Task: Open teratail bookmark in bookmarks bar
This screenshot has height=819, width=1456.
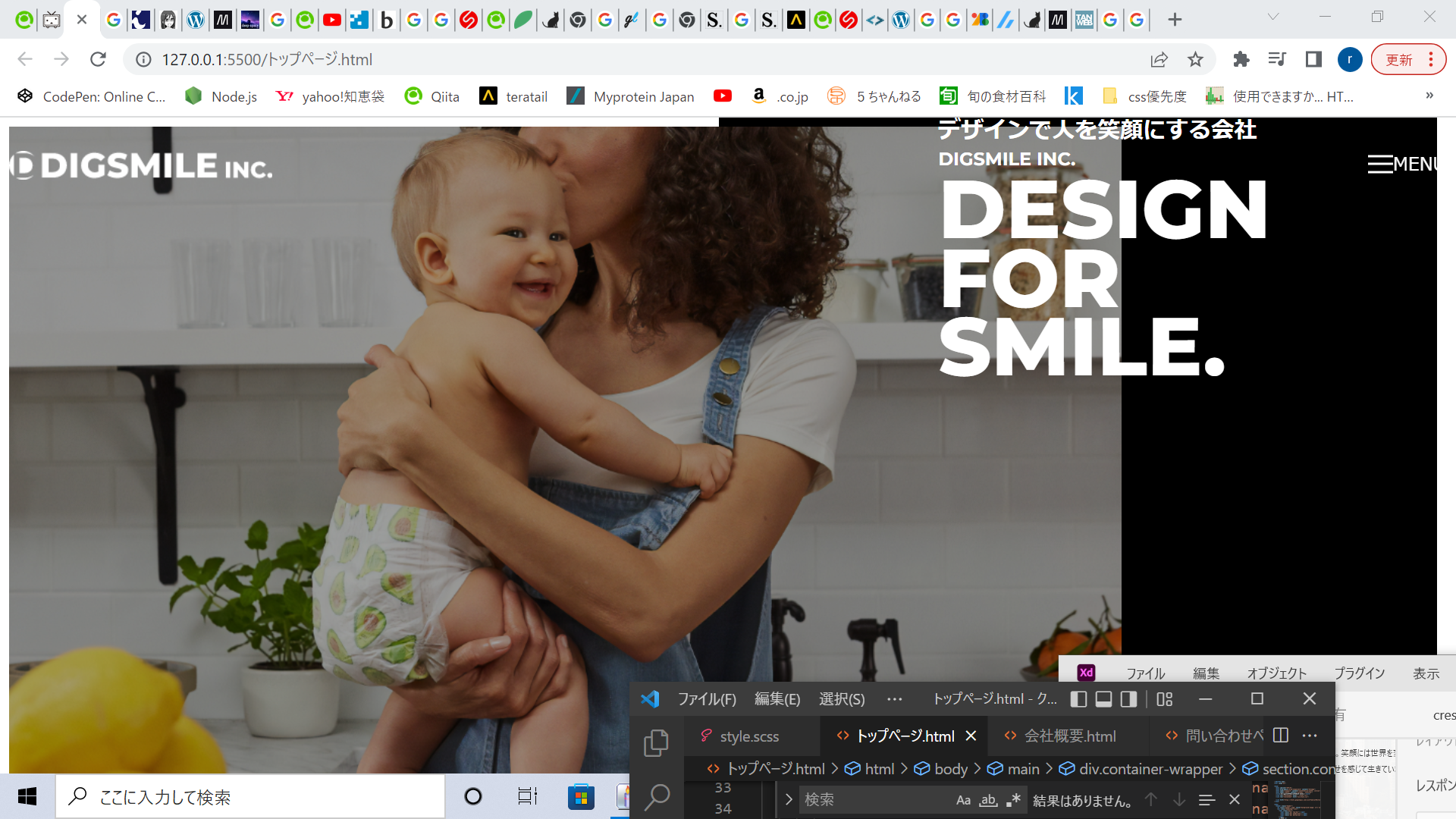Action: 513,96
